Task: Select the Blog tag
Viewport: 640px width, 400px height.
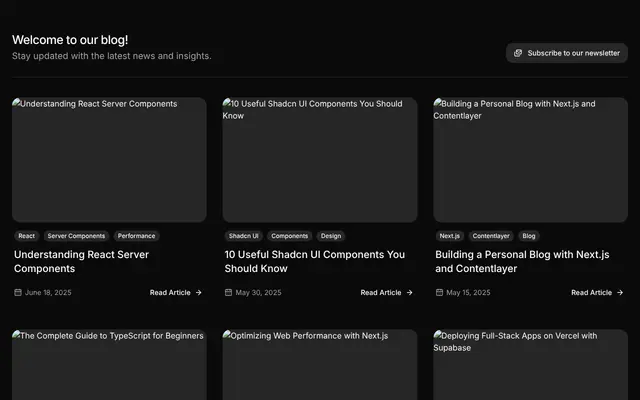Action: coord(529,236)
